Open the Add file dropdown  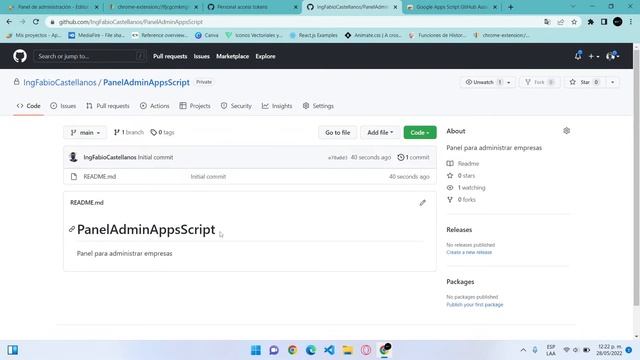(380, 132)
